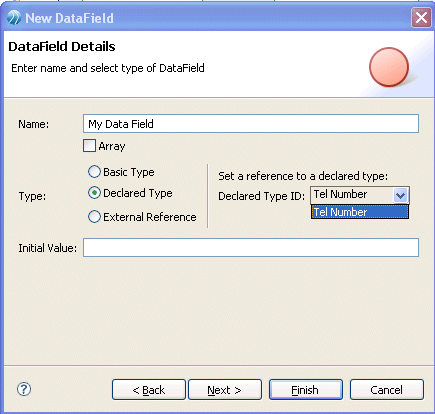
Task: Advance the wizard with Next button
Action: click(x=225, y=389)
